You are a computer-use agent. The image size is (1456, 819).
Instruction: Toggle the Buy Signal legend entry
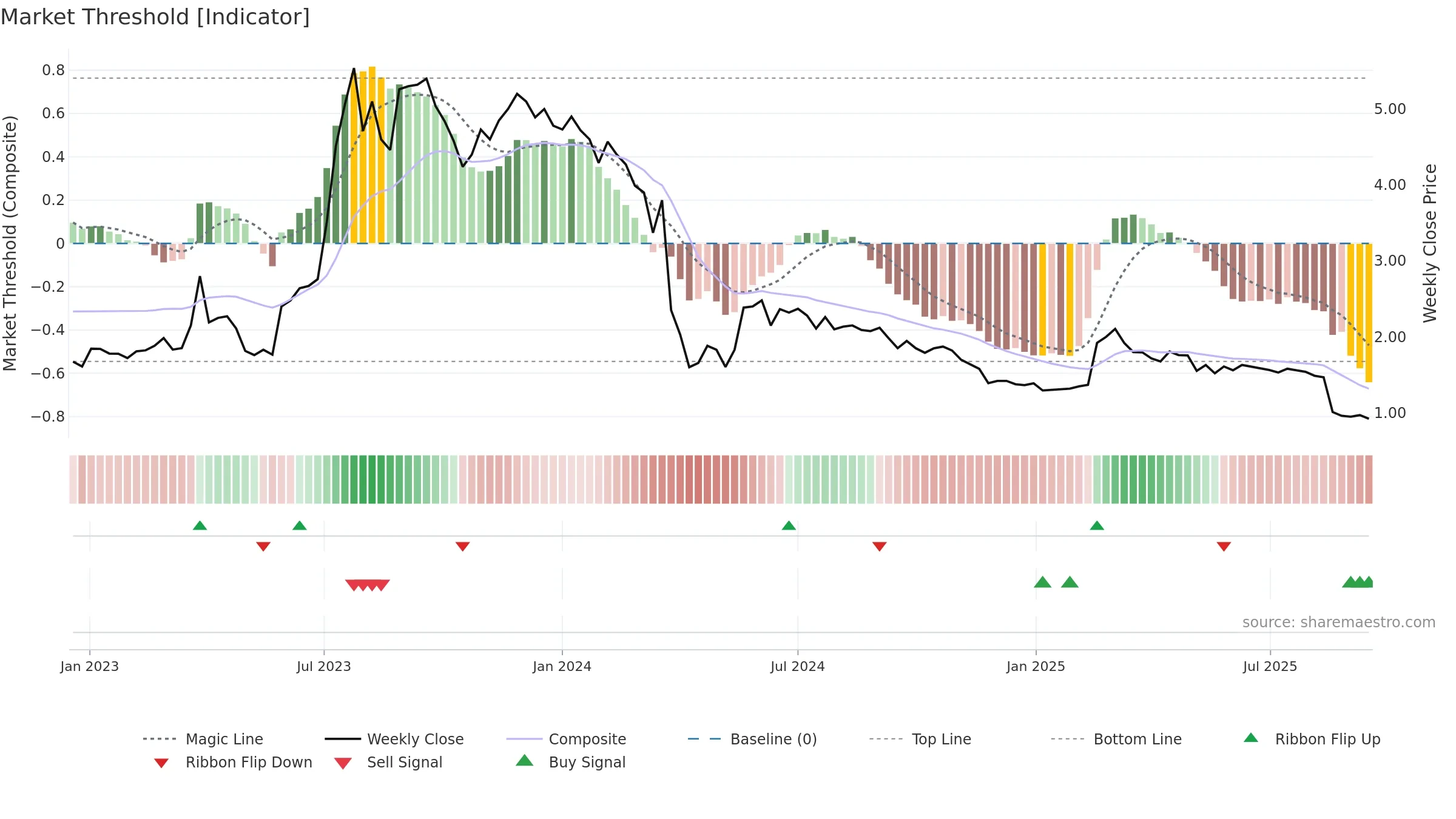pos(570,762)
